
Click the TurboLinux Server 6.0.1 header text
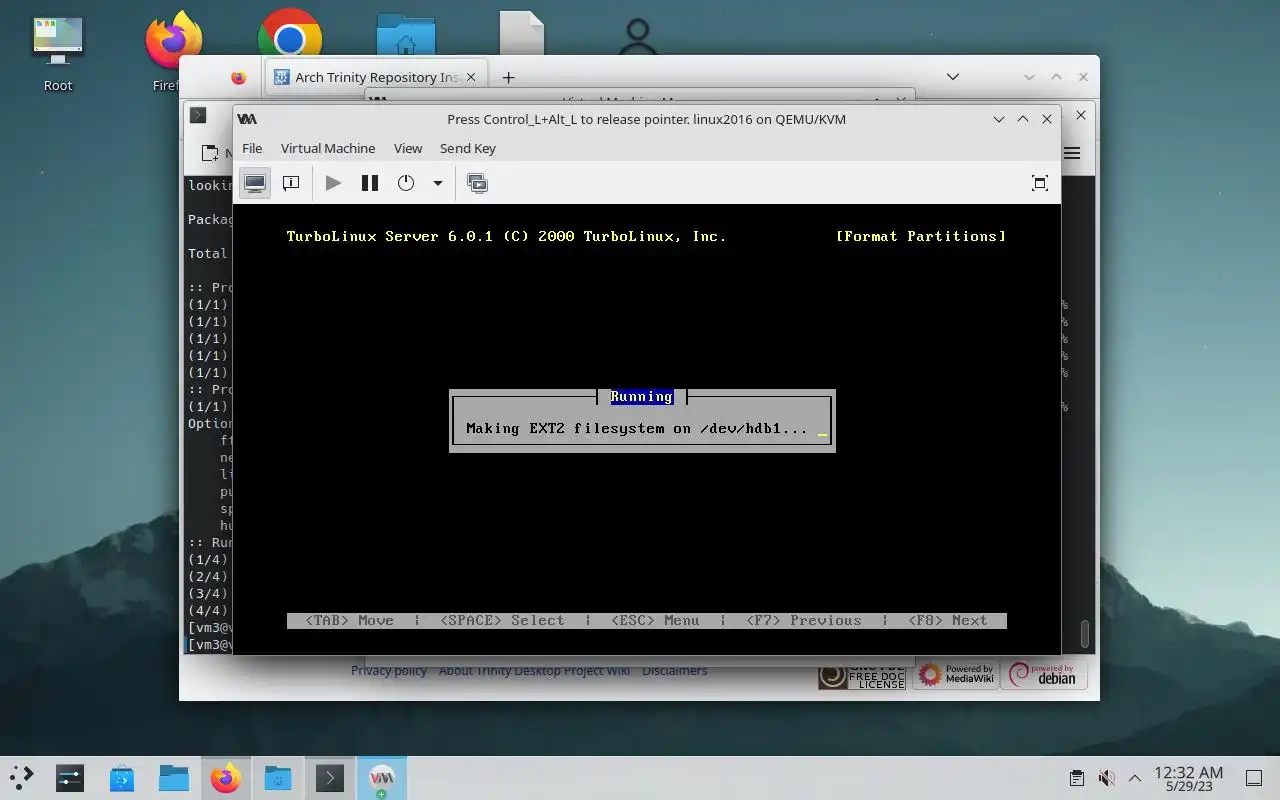(506, 236)
